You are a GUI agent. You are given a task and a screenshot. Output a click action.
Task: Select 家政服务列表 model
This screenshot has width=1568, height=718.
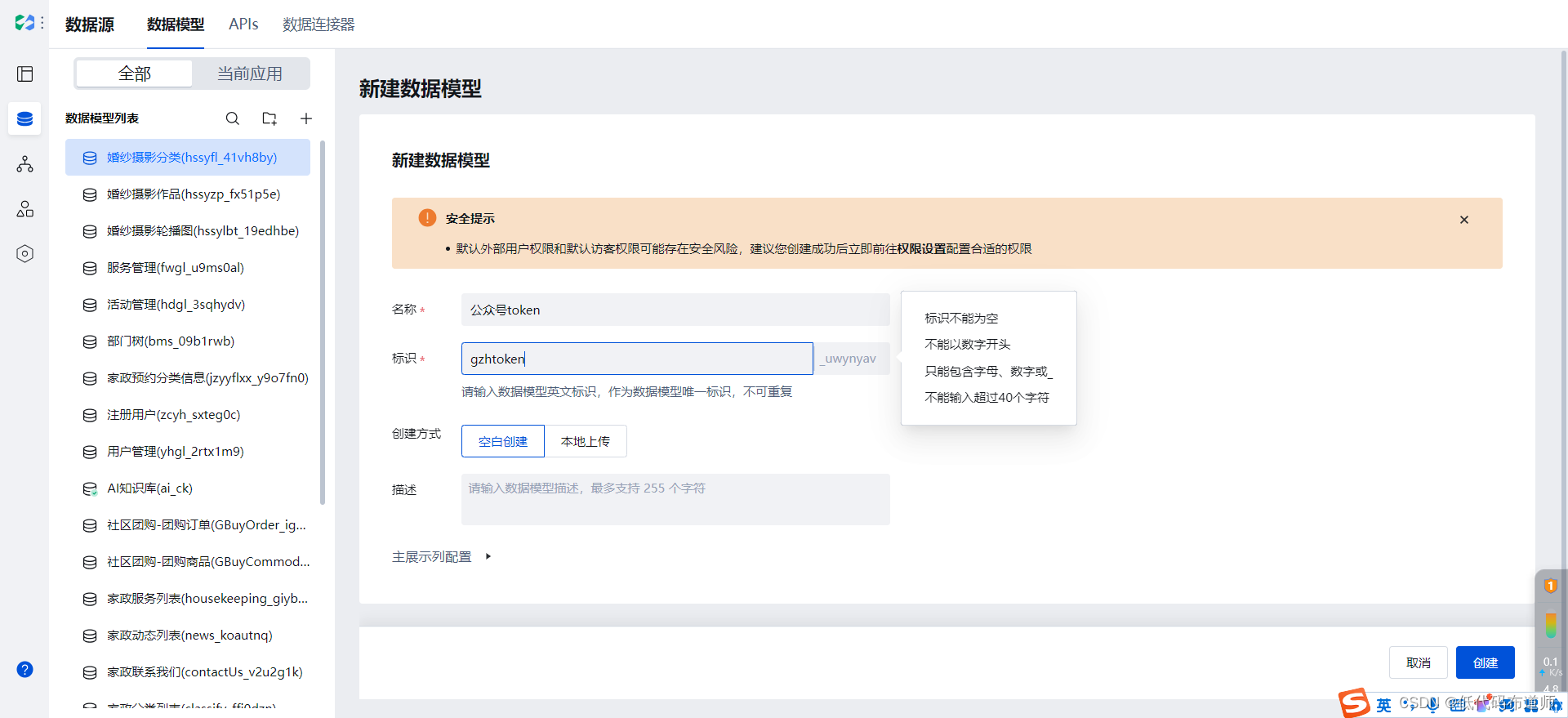pyautogui.click(x=188, y=599)
